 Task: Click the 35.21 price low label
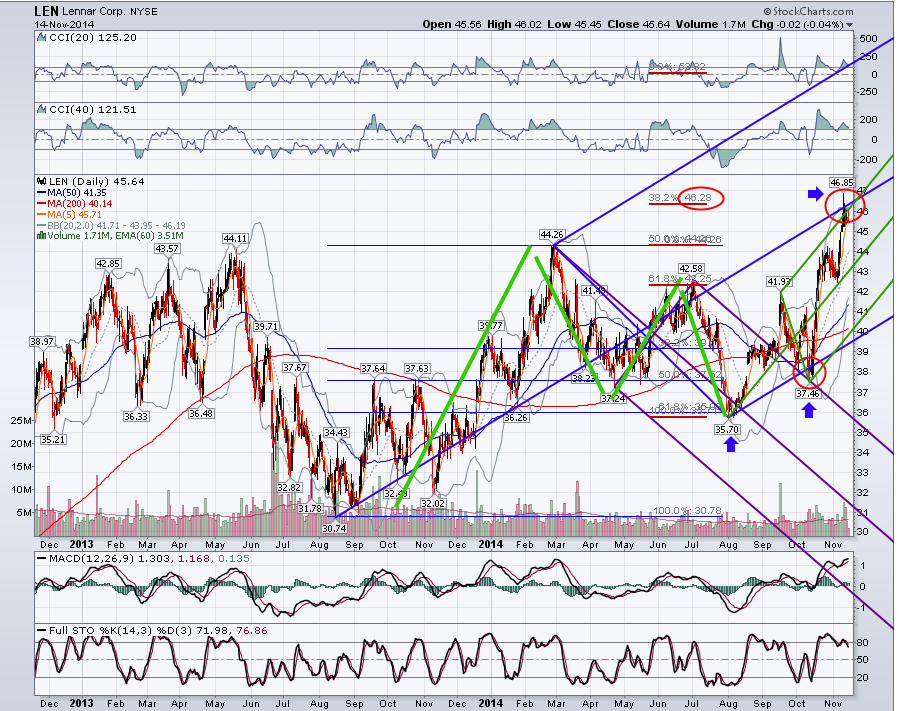(53, 439)
